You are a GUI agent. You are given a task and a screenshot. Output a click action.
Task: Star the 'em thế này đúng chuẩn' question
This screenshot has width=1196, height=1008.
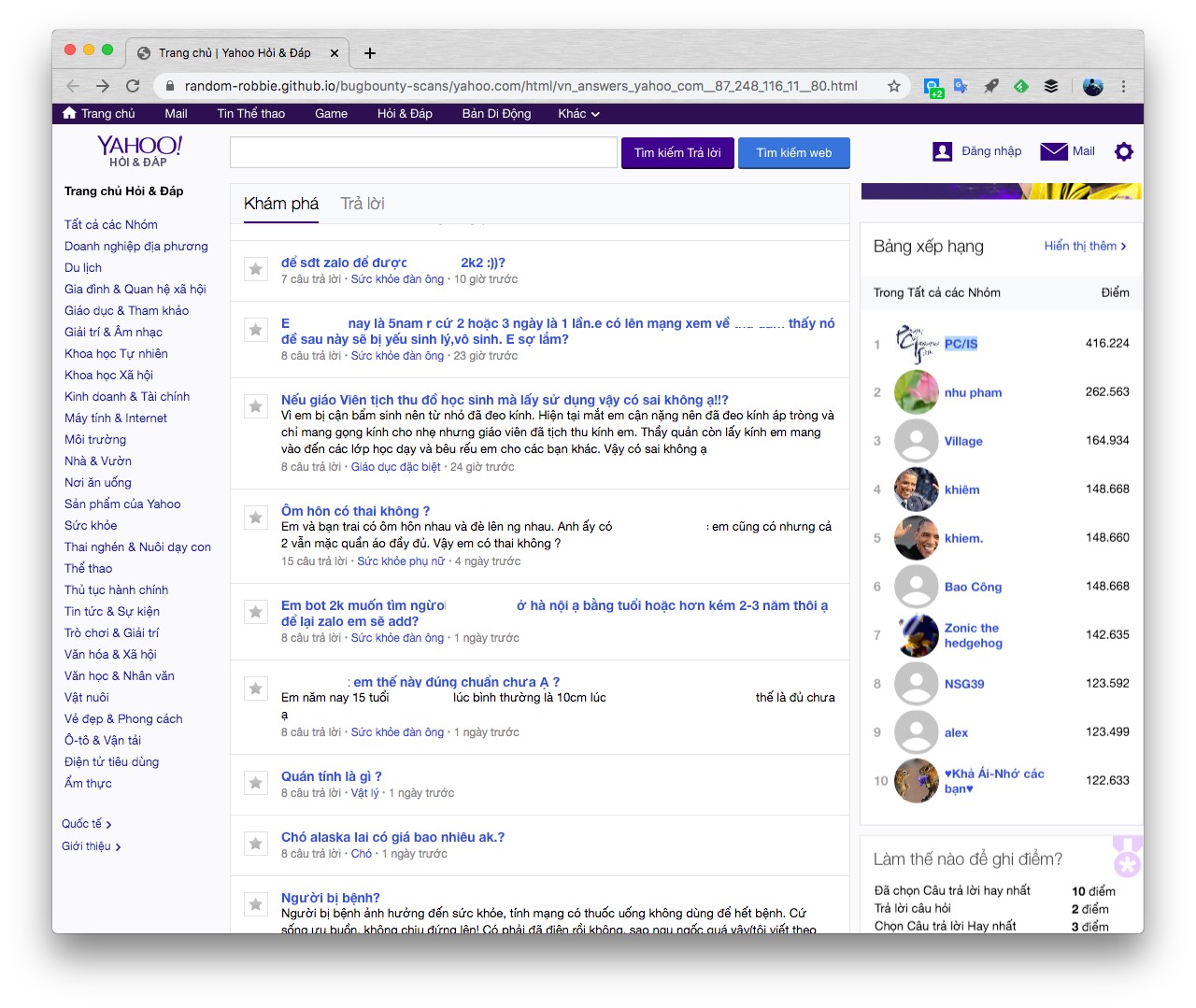click(x=255, y=689)
